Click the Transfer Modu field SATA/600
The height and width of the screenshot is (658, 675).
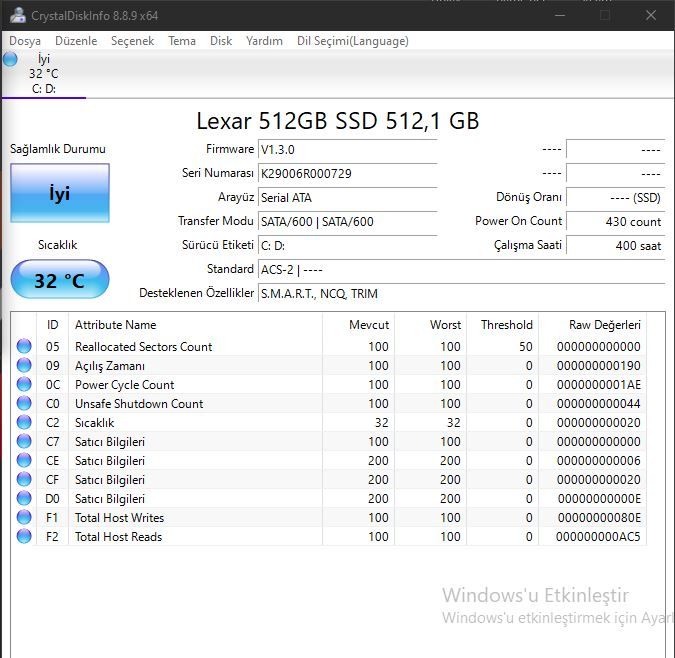347,222
